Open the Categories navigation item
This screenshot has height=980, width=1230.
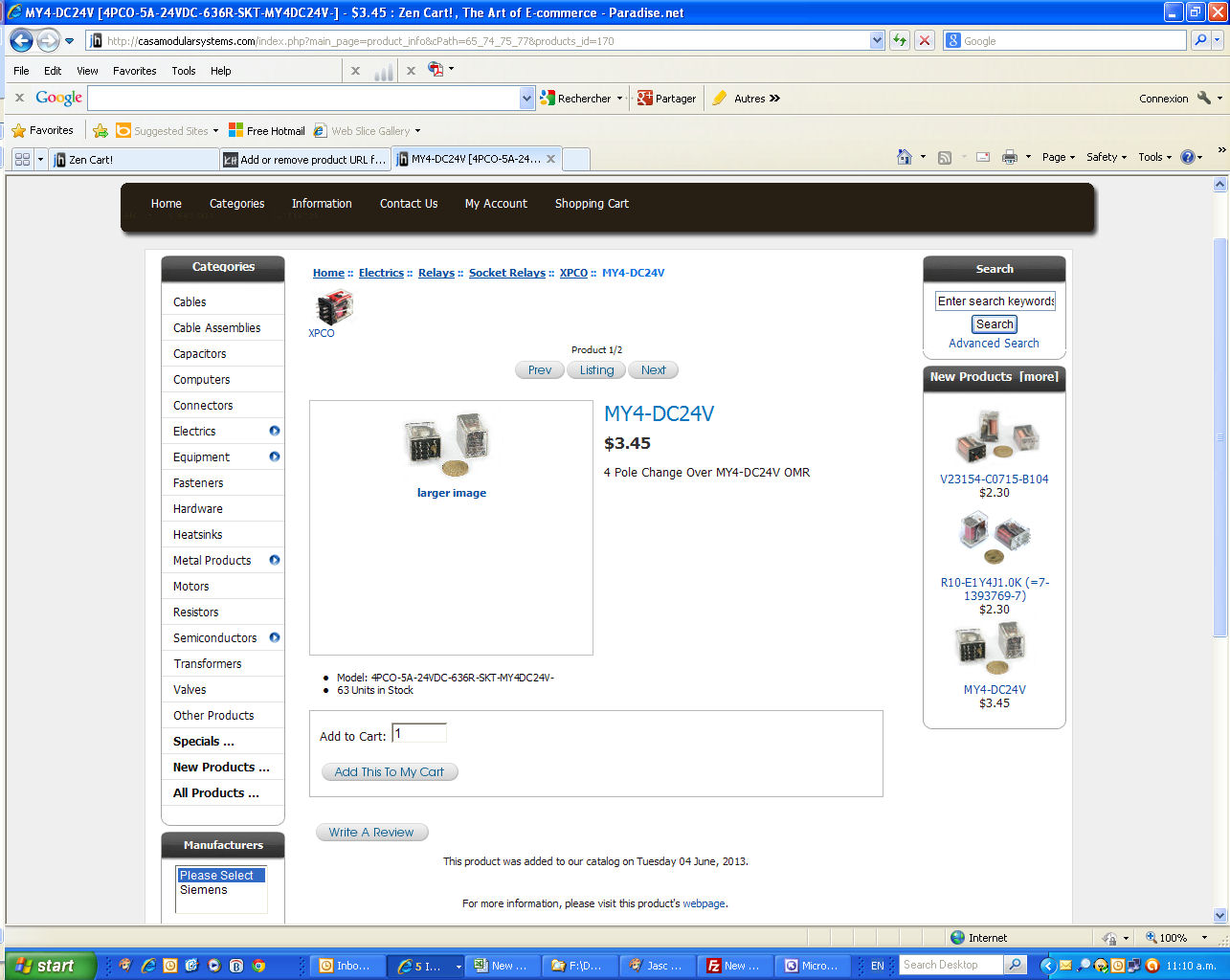(x=236, y=204)
